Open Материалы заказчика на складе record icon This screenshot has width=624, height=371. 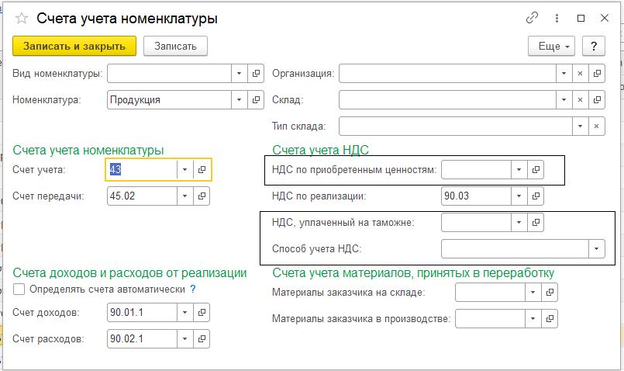(550, 292)
